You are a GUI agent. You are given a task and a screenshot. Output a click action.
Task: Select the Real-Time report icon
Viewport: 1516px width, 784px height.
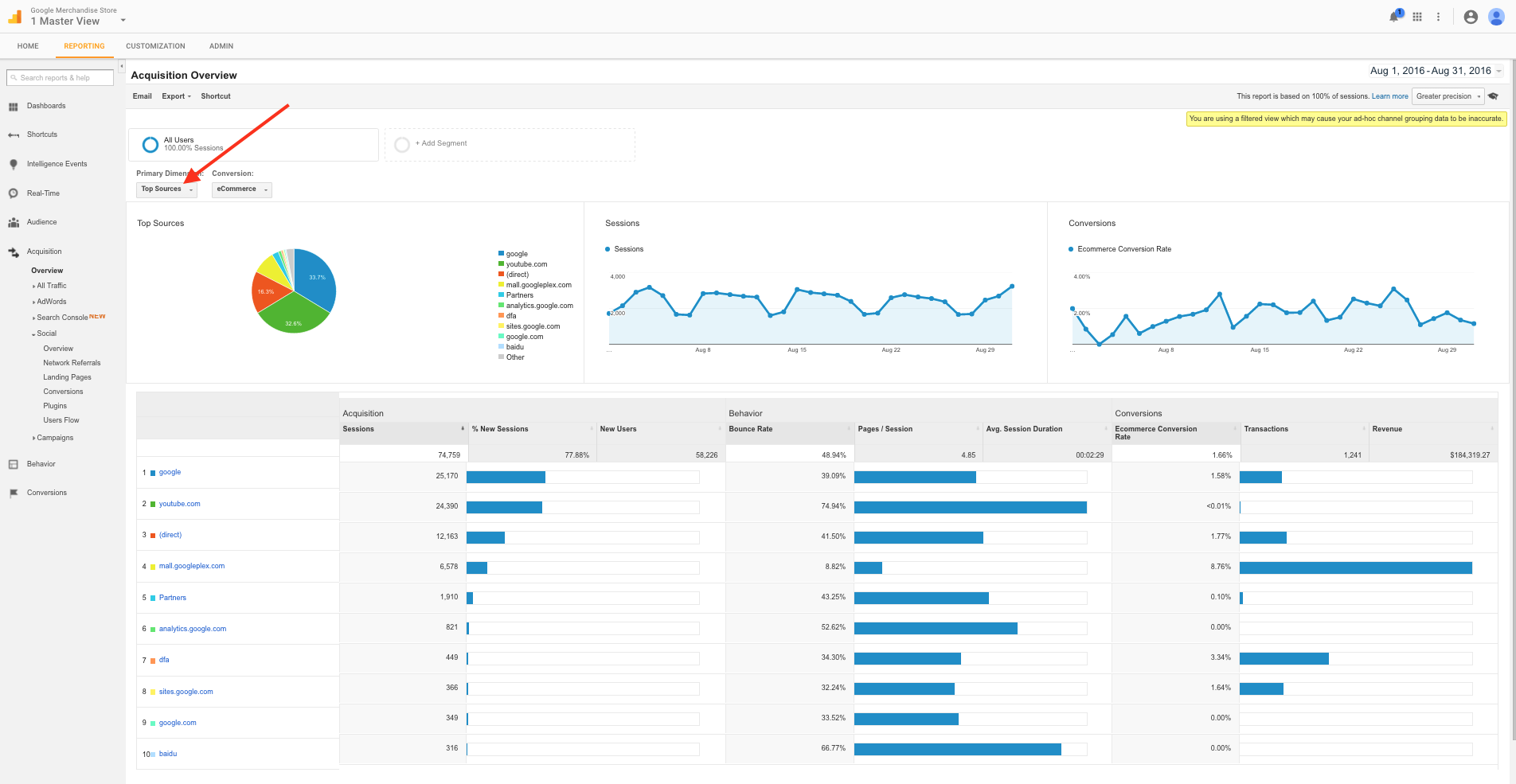click(x=13, y=193)
